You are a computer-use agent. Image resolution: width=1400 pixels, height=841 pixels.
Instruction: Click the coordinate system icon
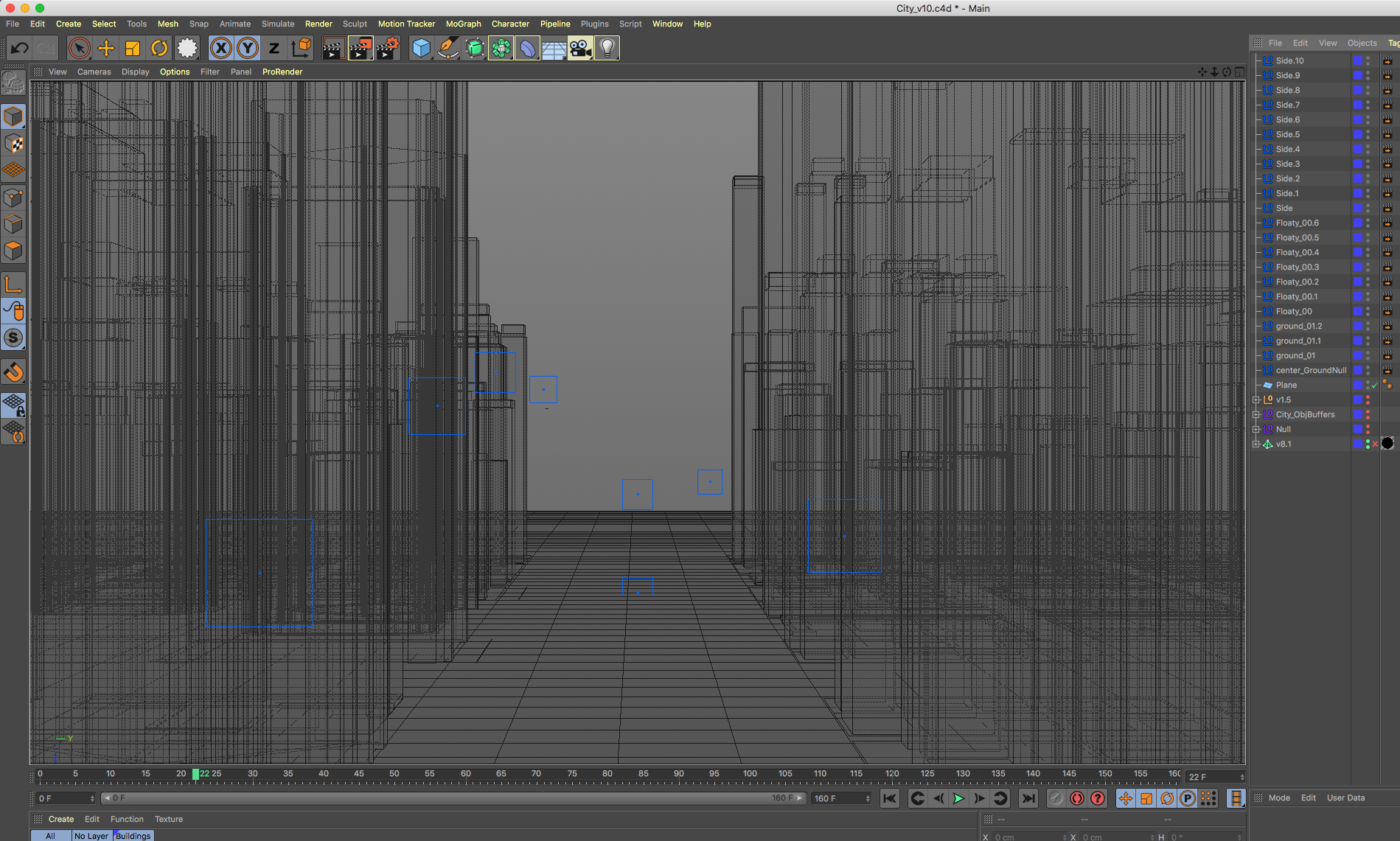[x=301, y=49]
